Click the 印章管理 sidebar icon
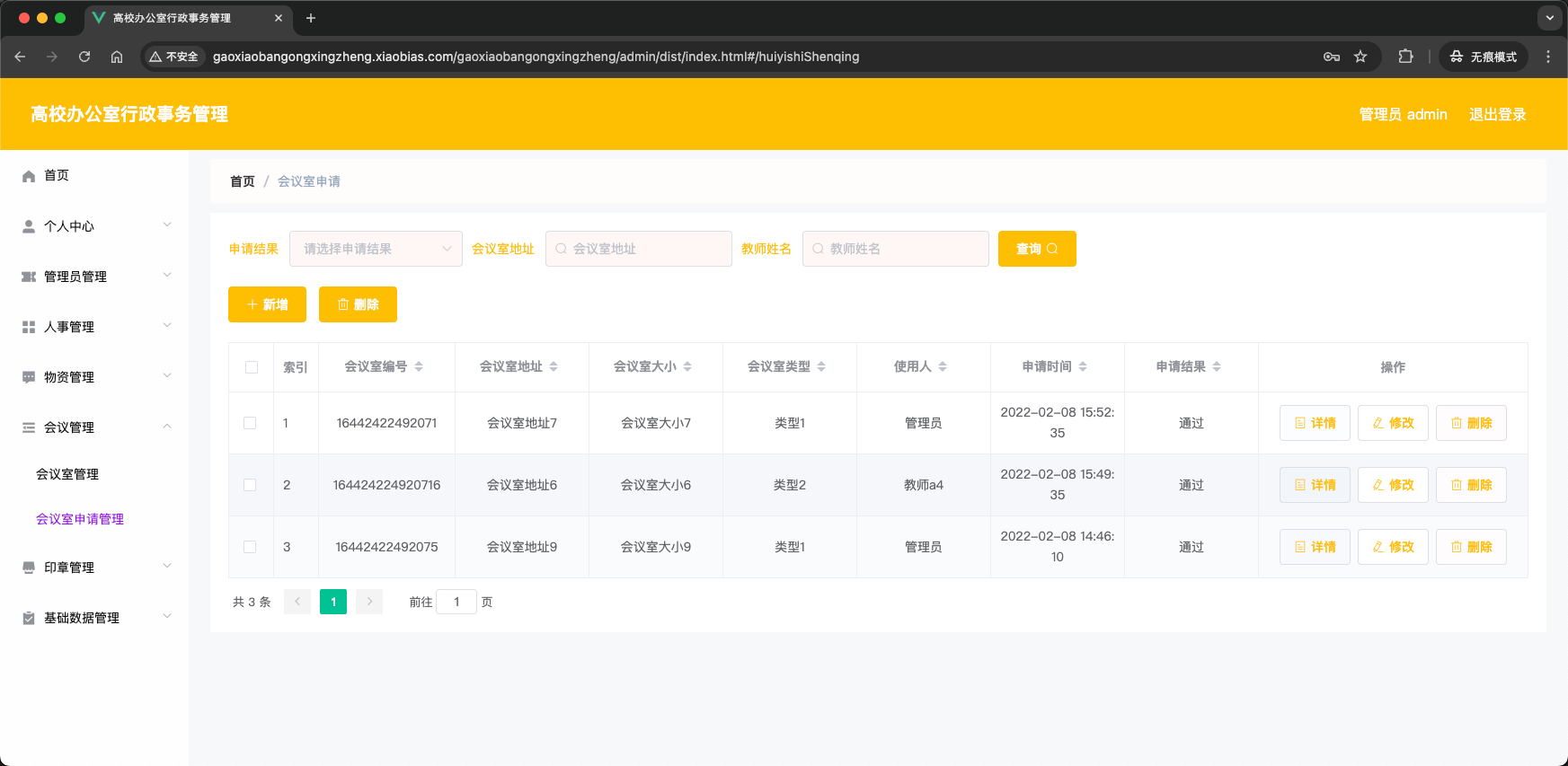The width and height of the screenshot is (1568, 766). pyautogui.click(x=29, y=568)
